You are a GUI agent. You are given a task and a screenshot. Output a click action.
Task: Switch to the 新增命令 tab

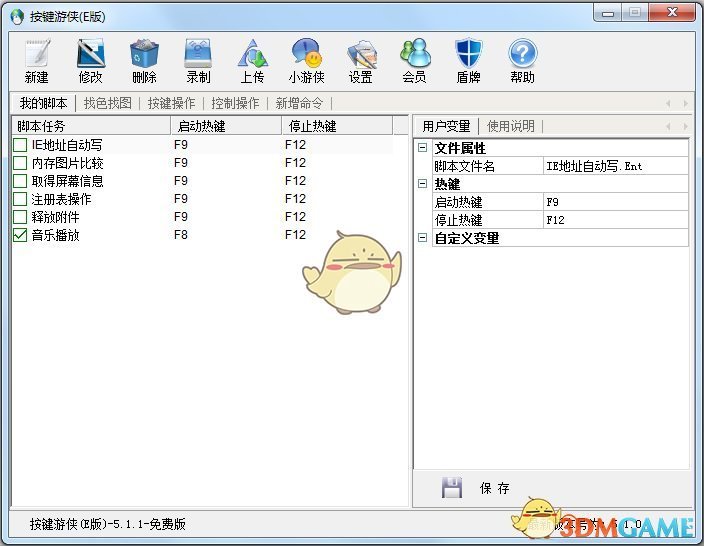pyautogui.click(x=299, y=103)
